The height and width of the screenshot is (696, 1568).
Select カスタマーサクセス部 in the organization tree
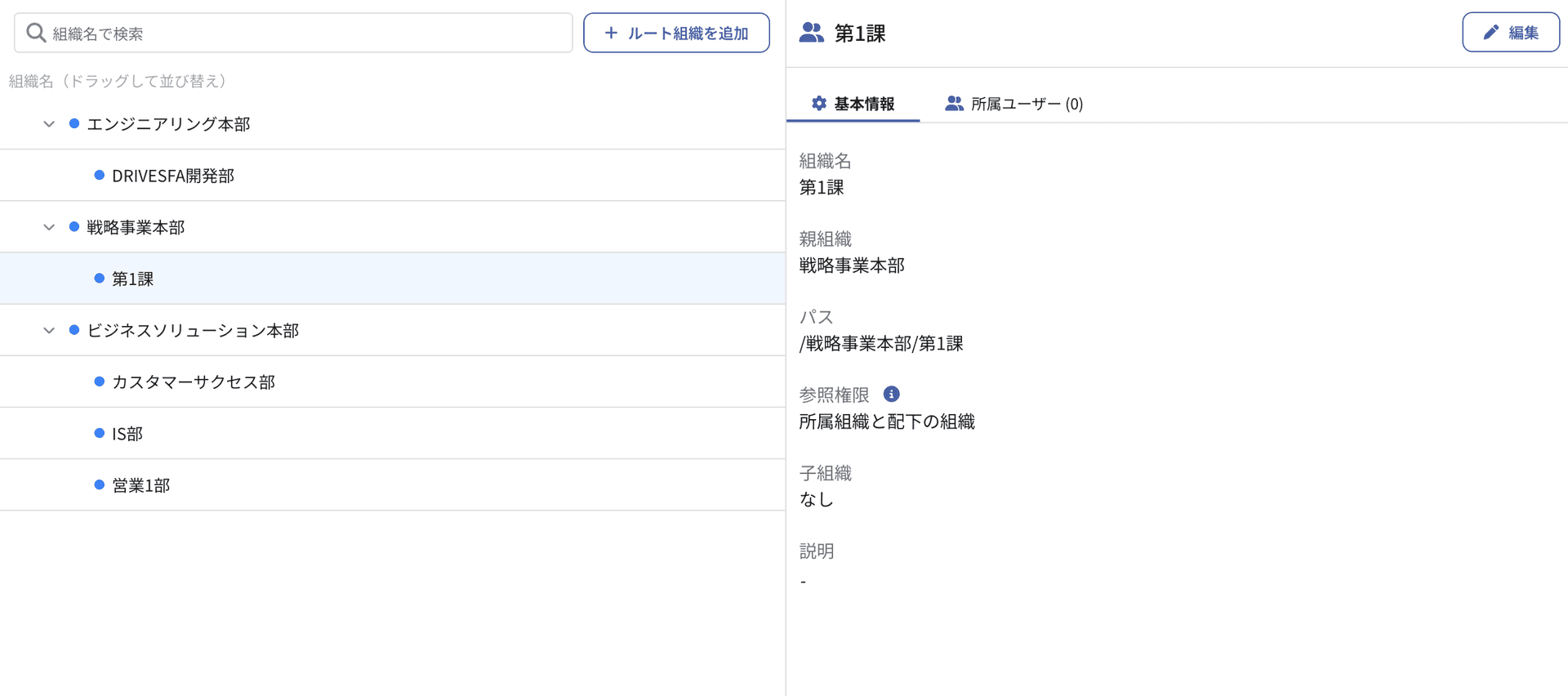(x=194, y=382)
